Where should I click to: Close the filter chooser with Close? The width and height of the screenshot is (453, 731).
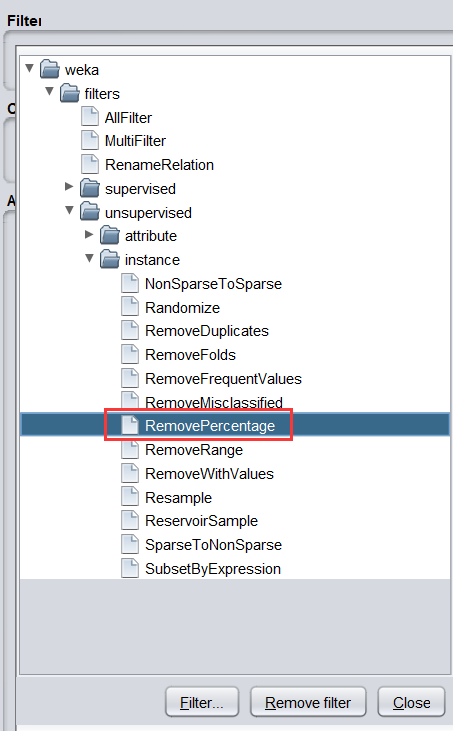[412, 702]
